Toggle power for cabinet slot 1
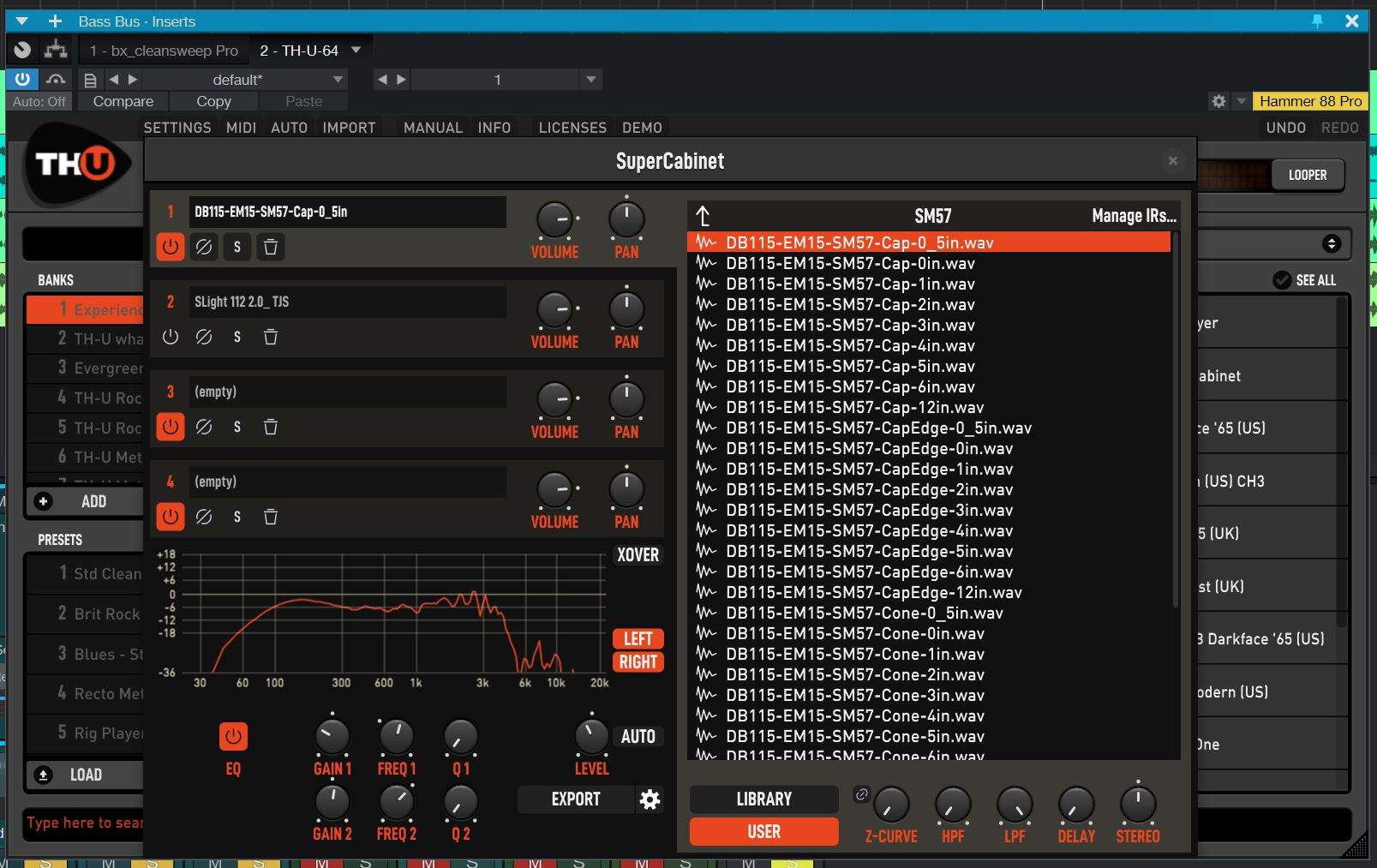 pyautogui.click(x=171, y=248)
